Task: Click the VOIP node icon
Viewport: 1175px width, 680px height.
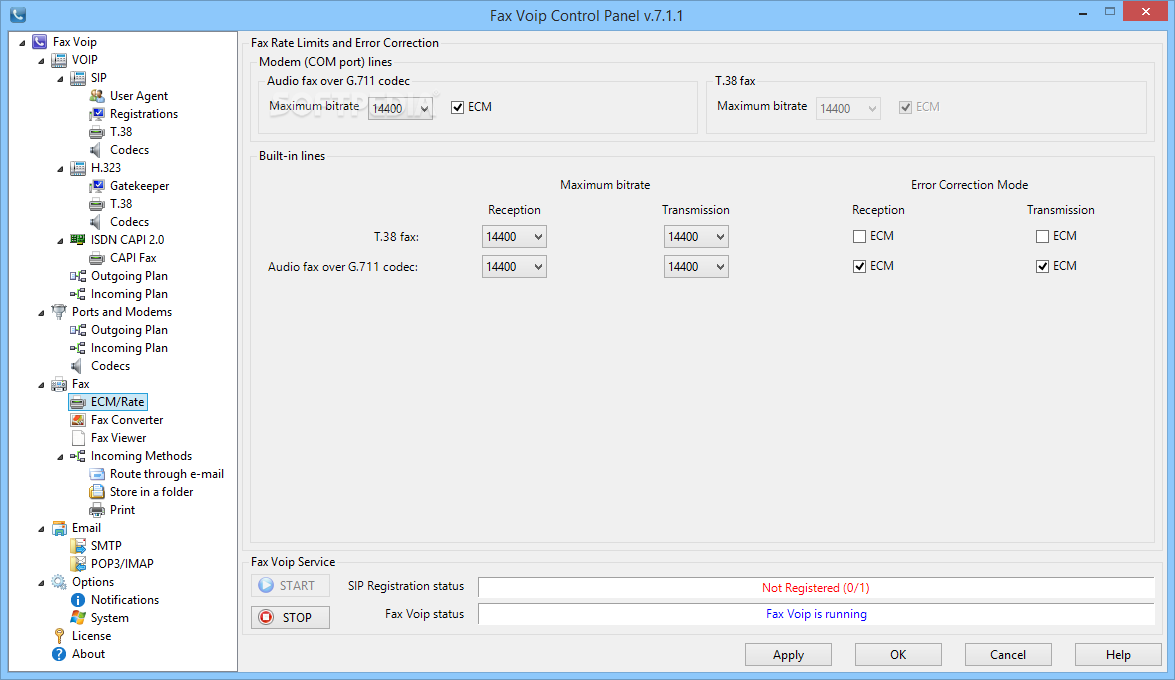Action: click(x=58, y=60)
